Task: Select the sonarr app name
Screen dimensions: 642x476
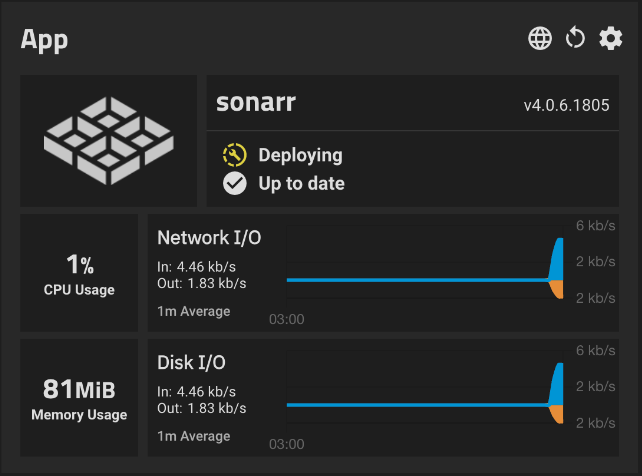Action: (256, 103)
